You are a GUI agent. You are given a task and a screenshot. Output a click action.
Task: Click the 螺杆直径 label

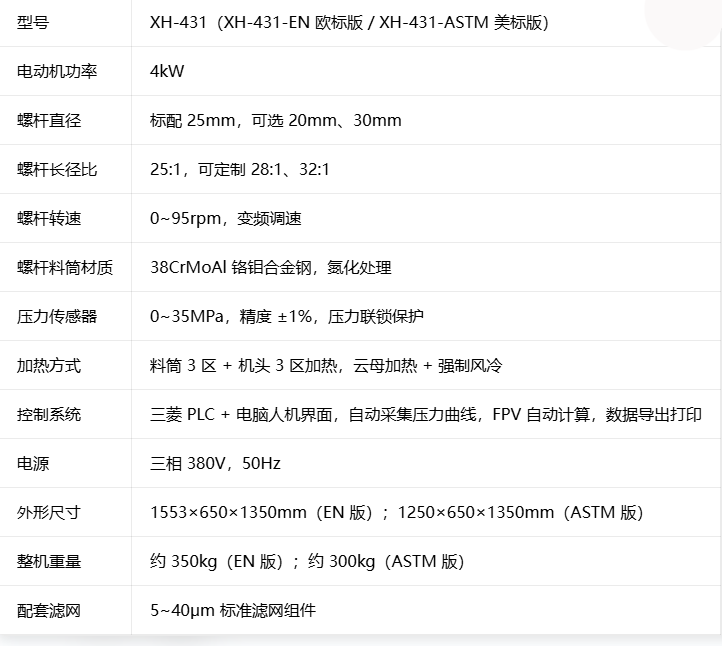pos(49,121)
